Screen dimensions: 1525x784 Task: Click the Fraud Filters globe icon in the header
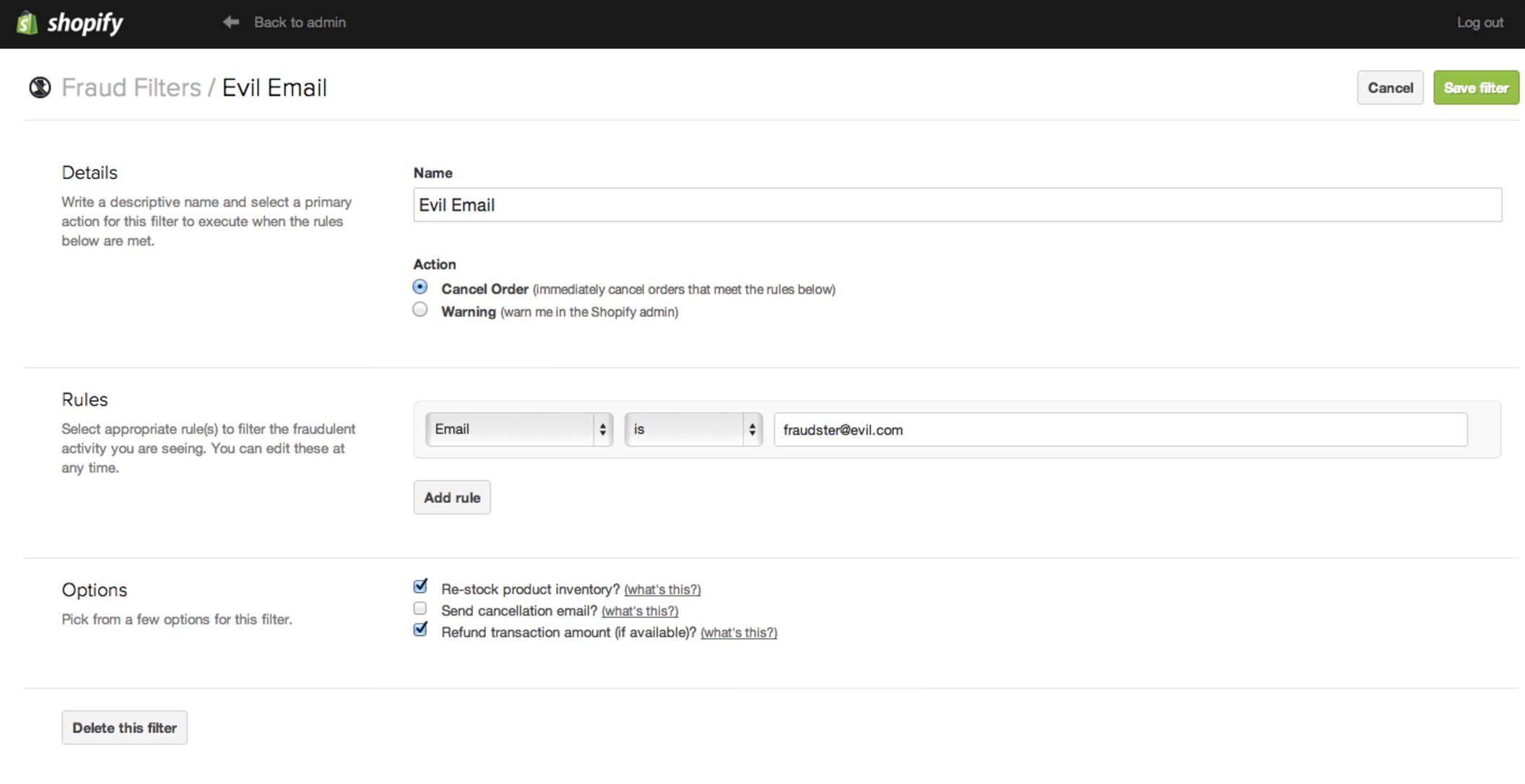tap(40, 87)
